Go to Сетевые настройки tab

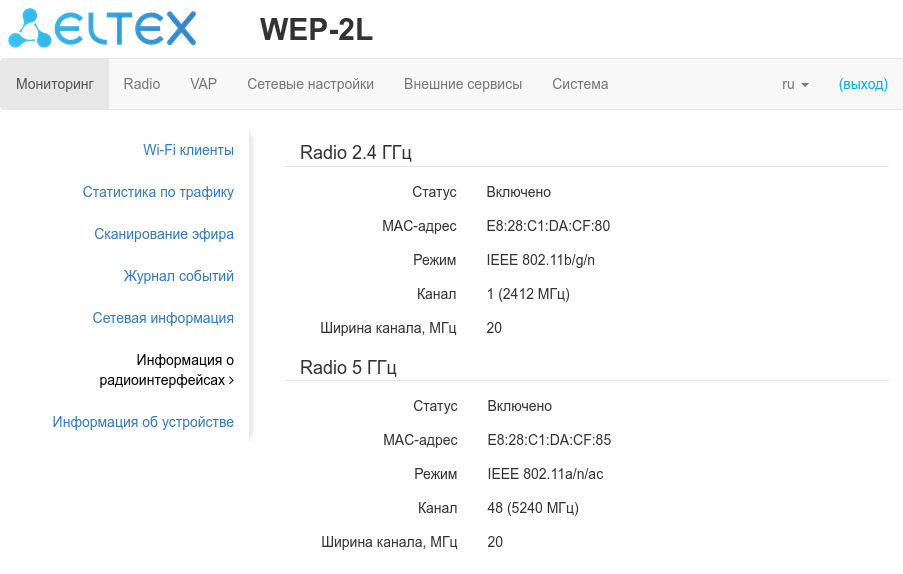(x=310, y=84)
